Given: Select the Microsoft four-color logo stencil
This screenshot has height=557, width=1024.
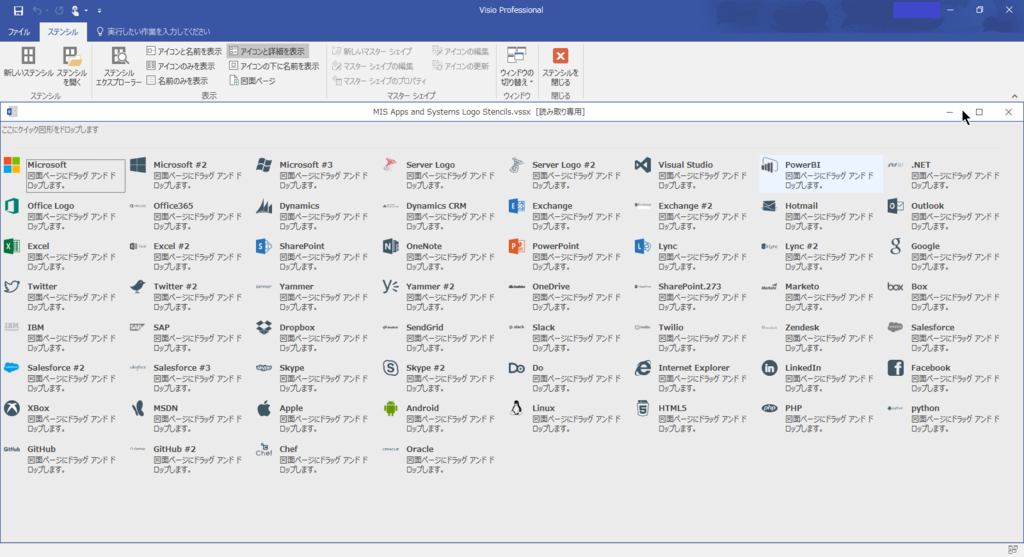Looking at the screenshot, I should [x=12, y=165].
